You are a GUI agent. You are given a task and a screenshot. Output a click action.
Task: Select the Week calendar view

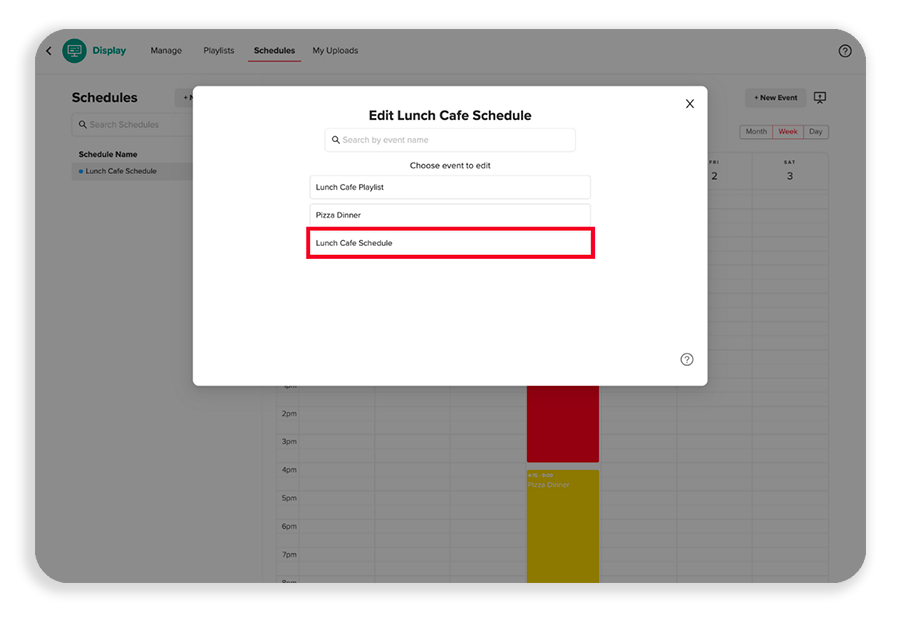point(788,131)
